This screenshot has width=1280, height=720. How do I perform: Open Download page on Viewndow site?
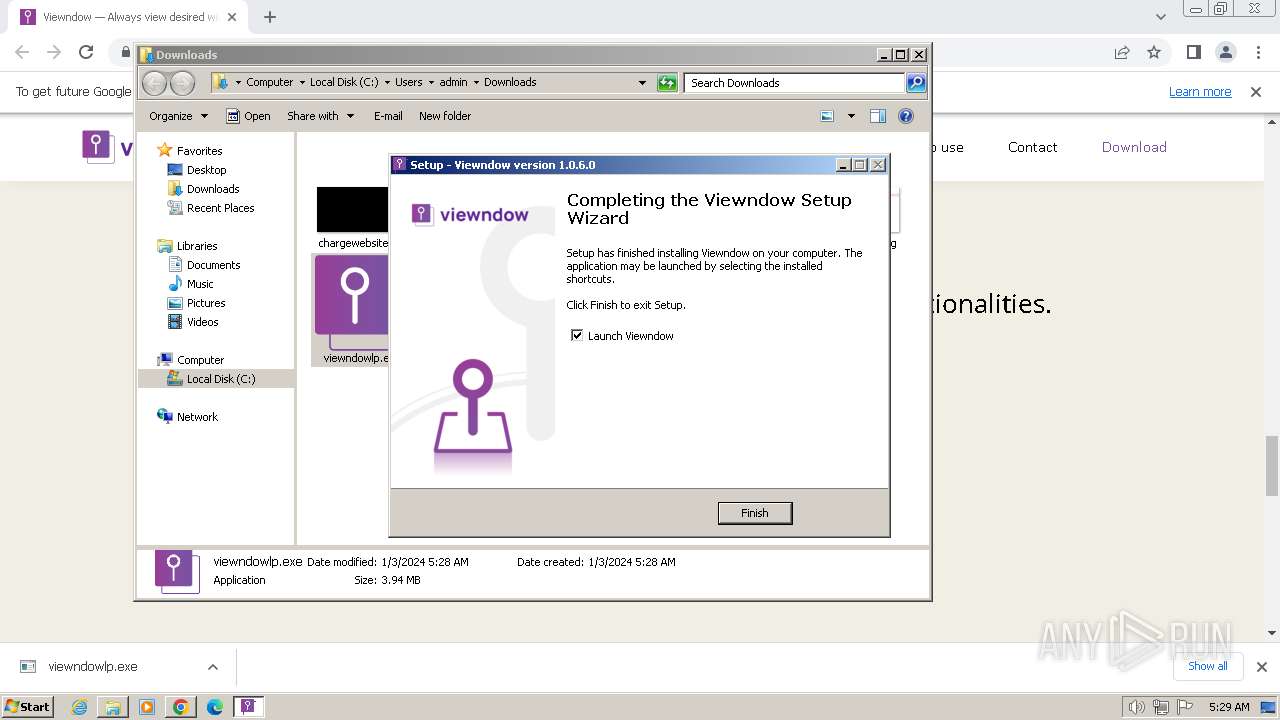(1134, 147)
